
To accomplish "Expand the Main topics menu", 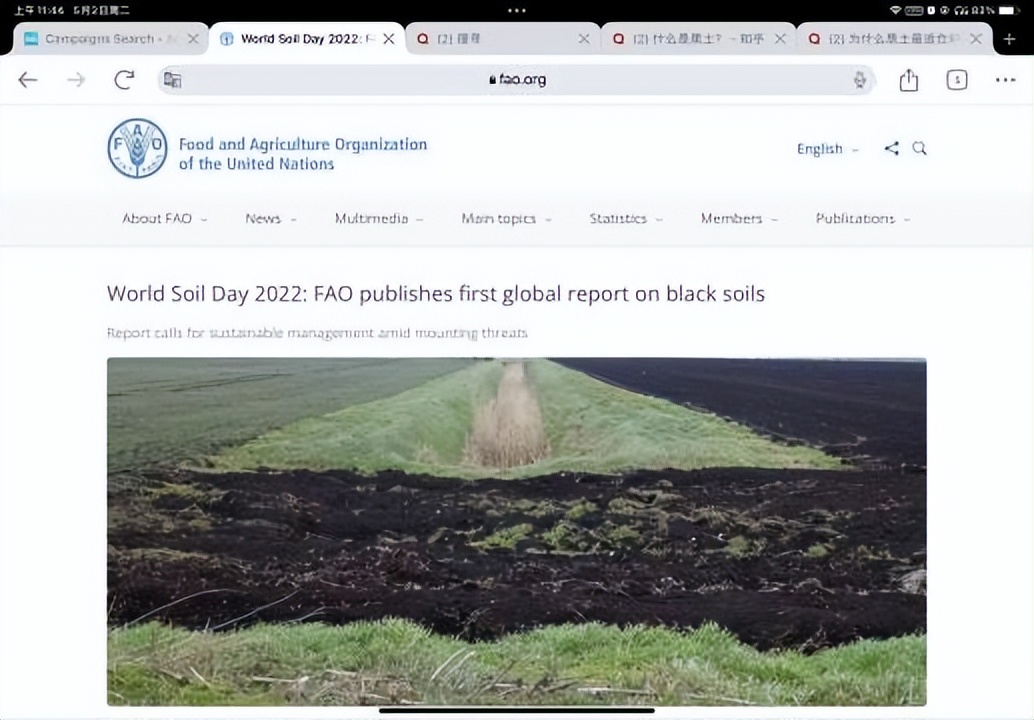I will (x=505, y=218).
